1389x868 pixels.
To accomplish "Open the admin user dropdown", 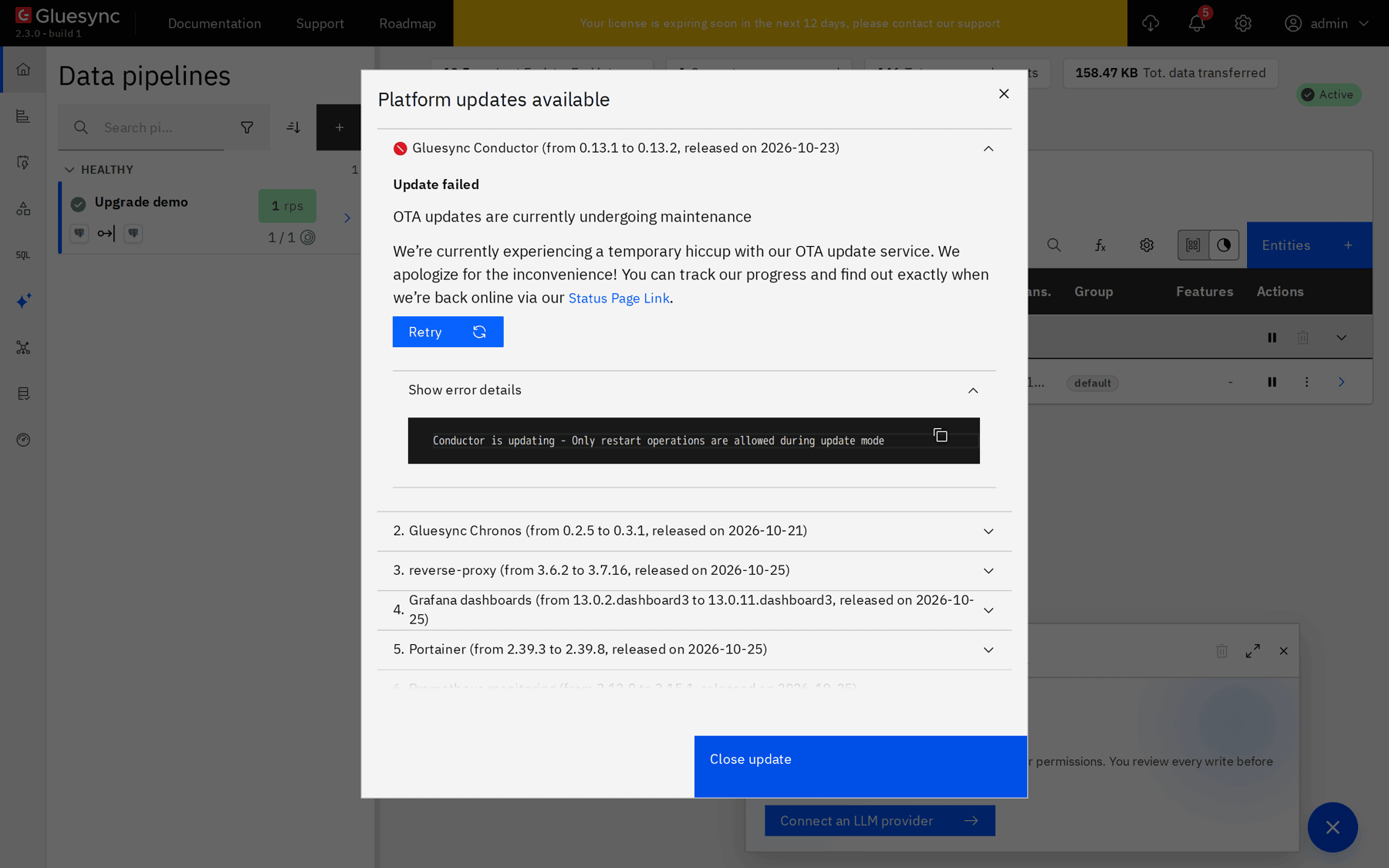I will [x=1327, y=23].
